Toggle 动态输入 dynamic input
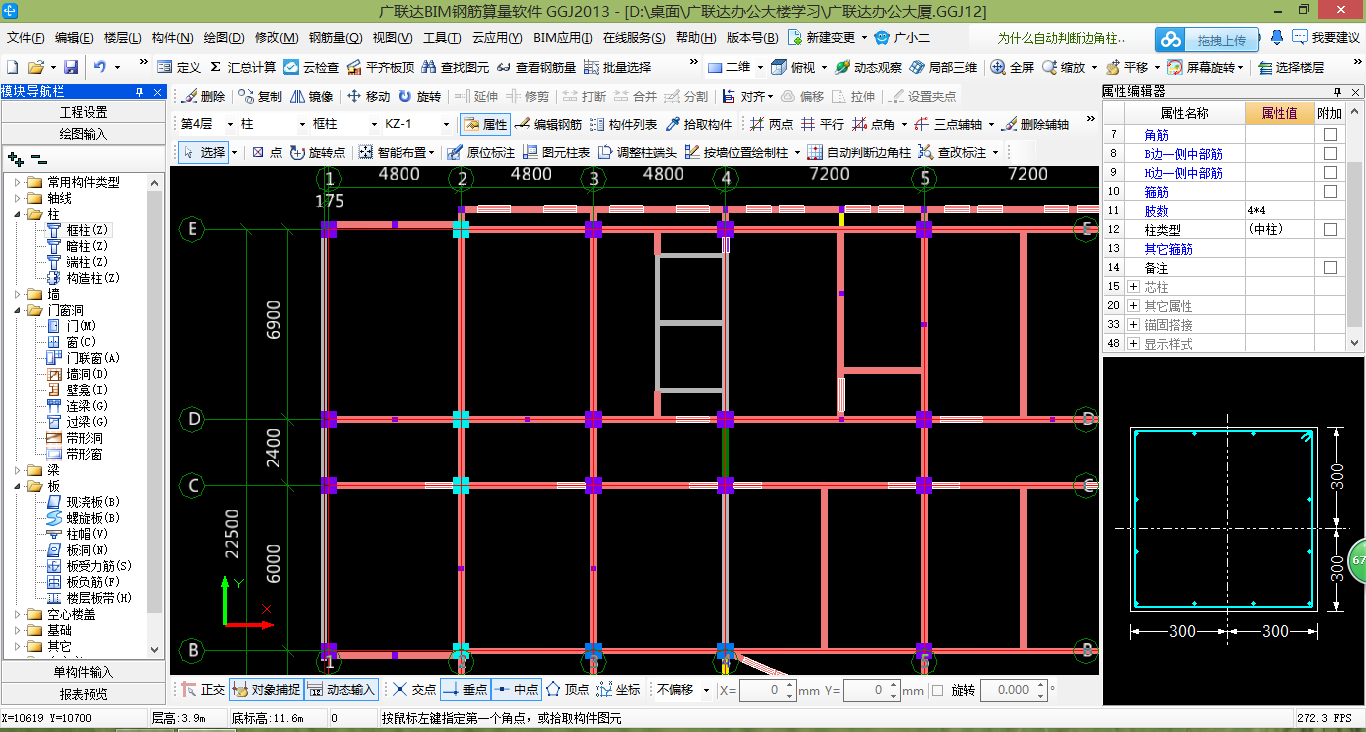The image size is (1366, 732). [x=341, y=690]
